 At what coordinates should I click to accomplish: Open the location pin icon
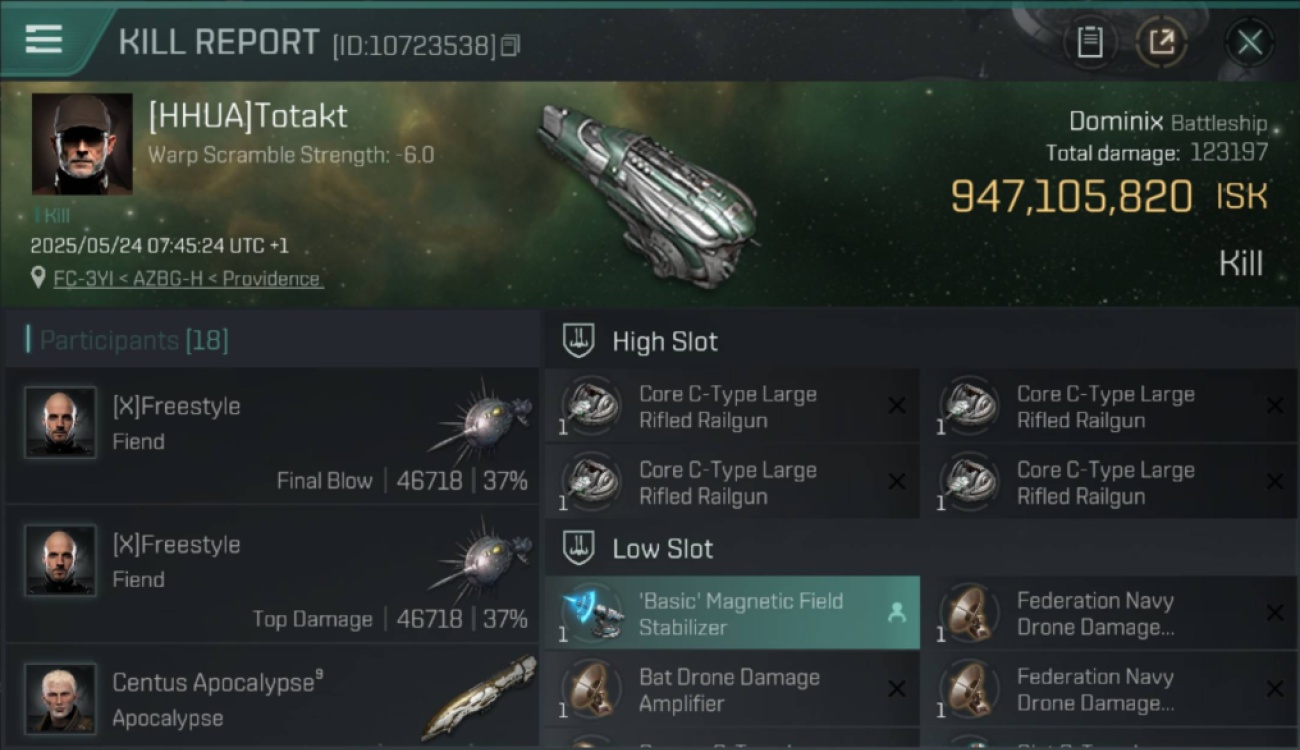(39, 278)
